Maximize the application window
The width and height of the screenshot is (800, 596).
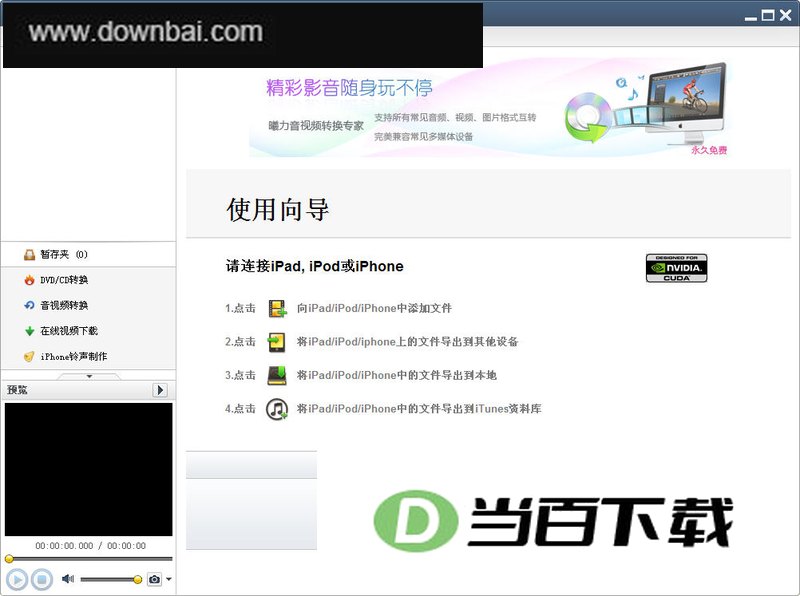point(768,16)
